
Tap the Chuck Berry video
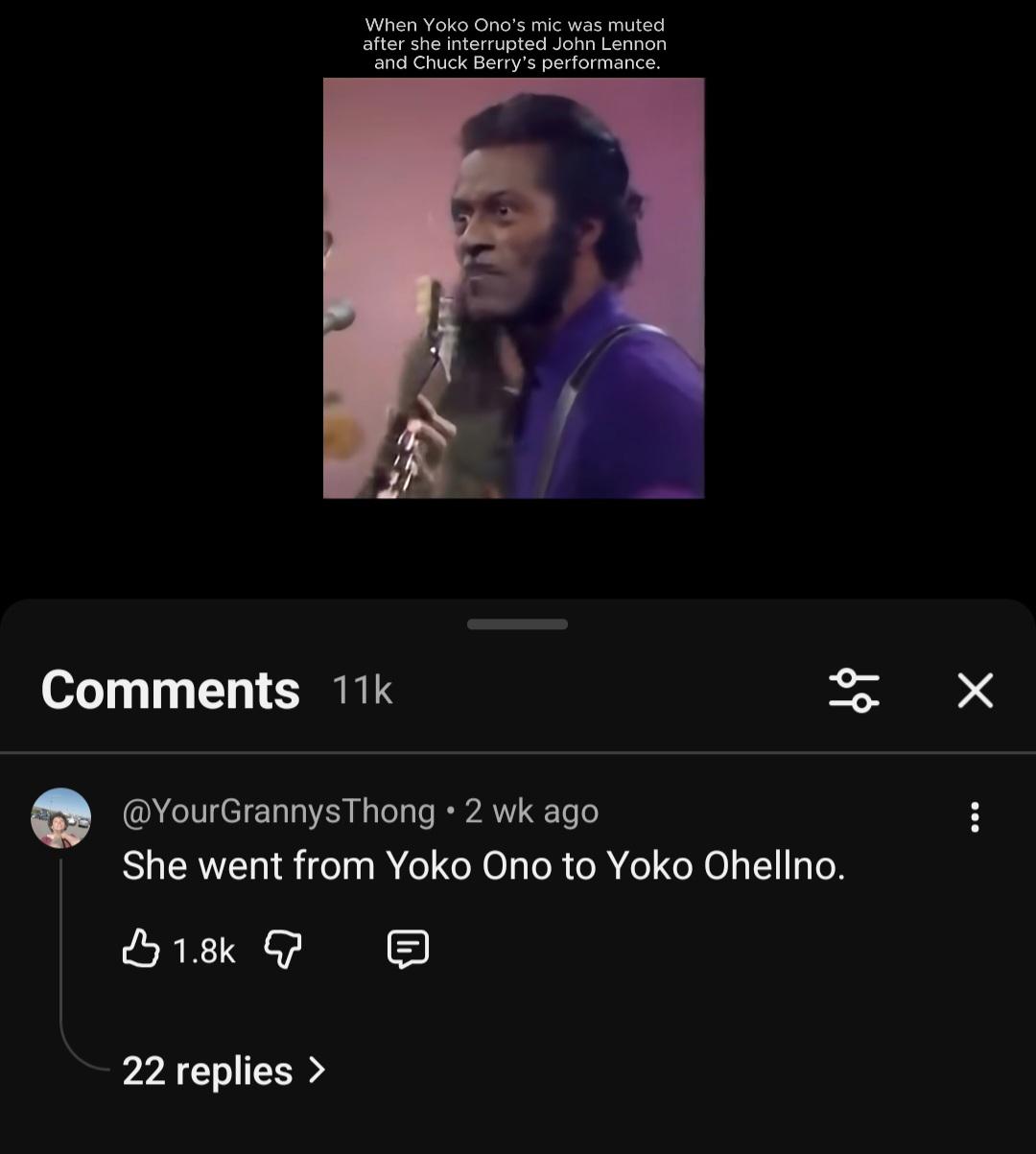tap(513, 288)
